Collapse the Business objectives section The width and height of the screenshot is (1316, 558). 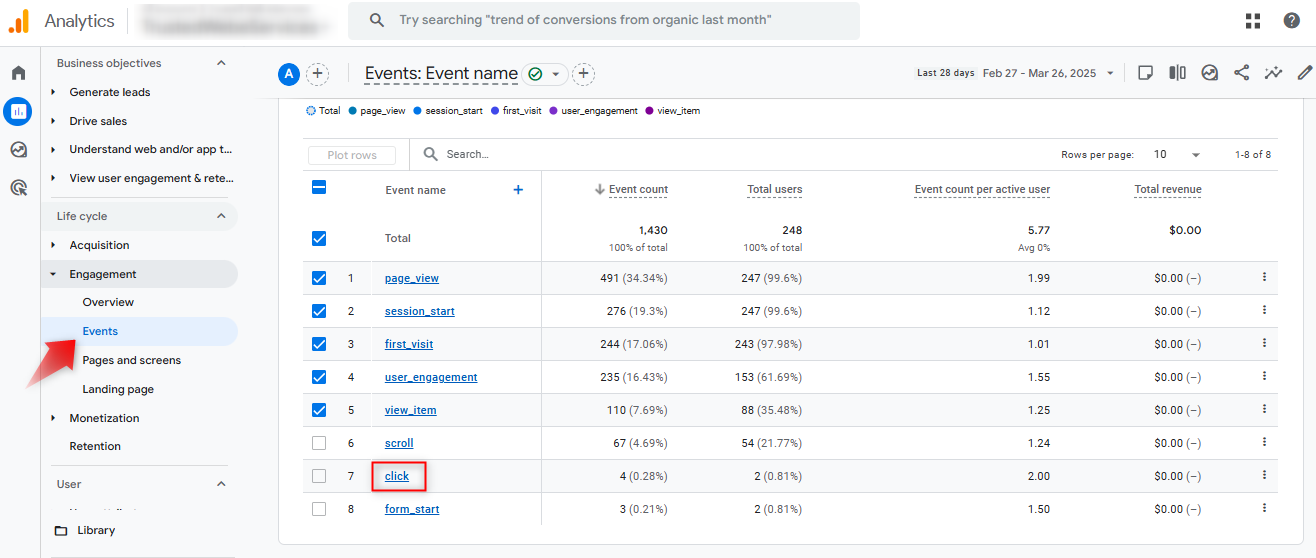[x=222, y=63]
